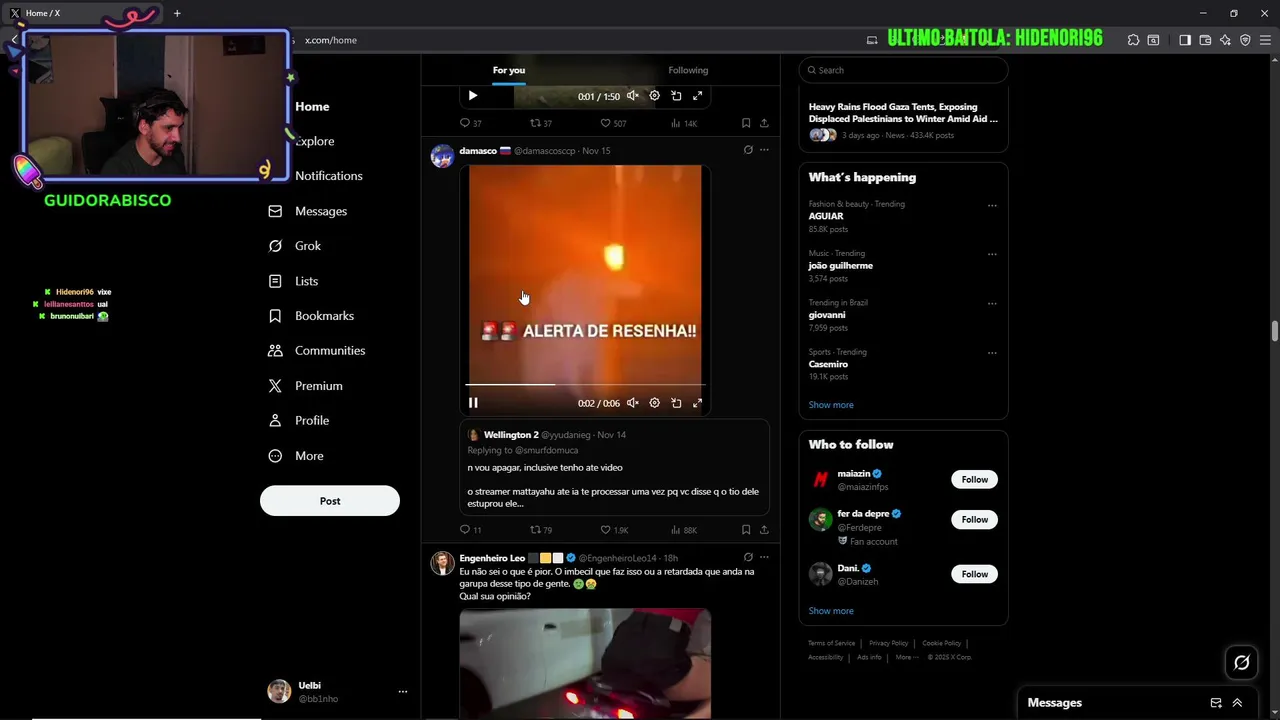1280x720 pixels.
Task: Open the Grok explain icon on damasco's post
Action: pos(748,150)
